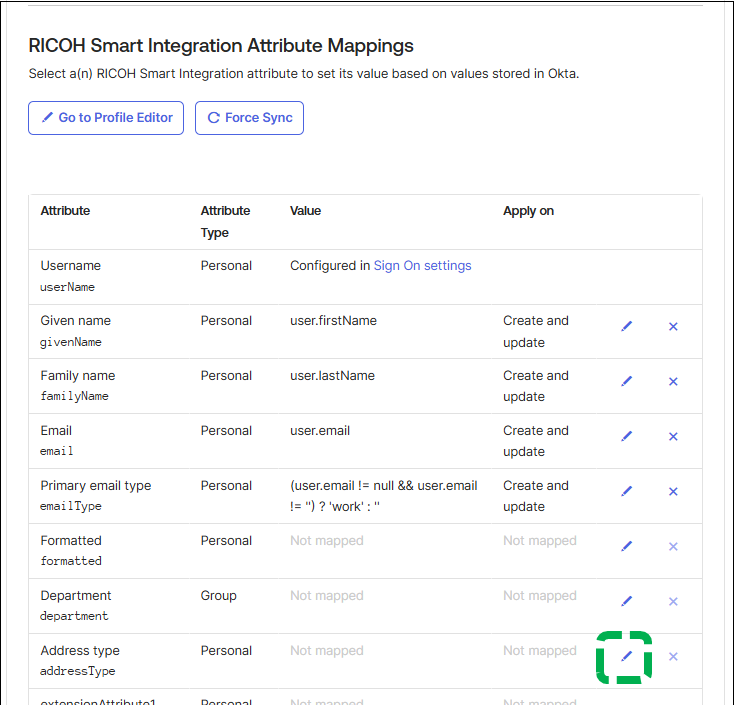The width and height of the screenshot is (734, 705).
Task: Click the Go to Profile Editor button
Action: point(106,118)
